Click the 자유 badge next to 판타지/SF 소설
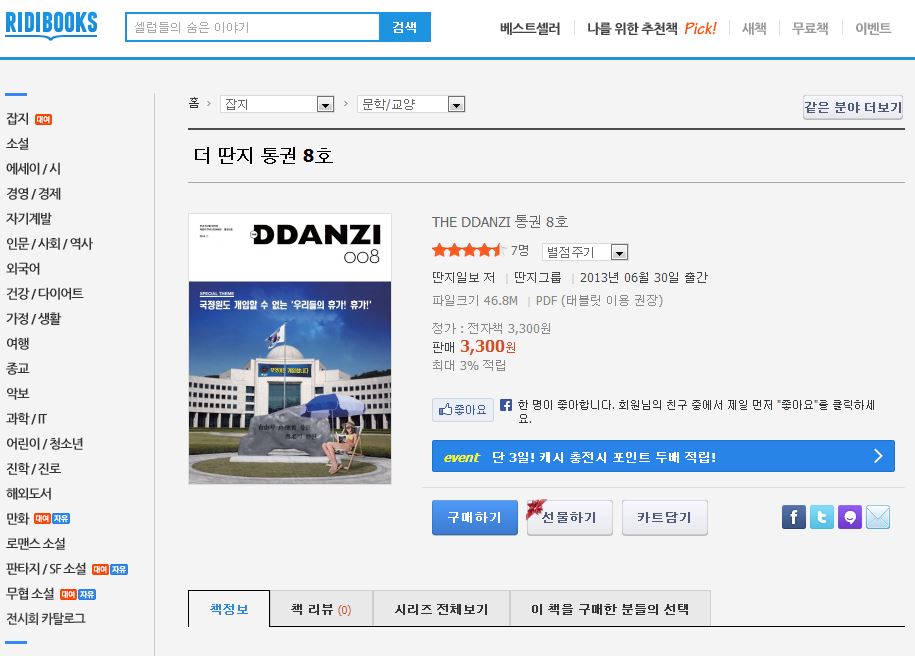Viewport: 915px width, 656px height. pos(119,569)
